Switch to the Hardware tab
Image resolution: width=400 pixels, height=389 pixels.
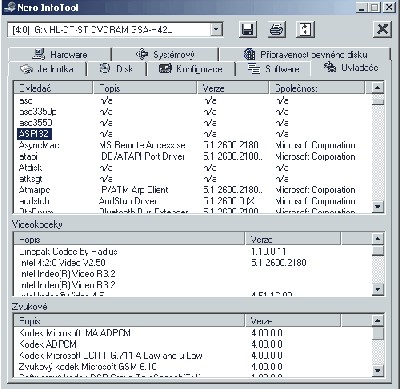click(60, 54)
